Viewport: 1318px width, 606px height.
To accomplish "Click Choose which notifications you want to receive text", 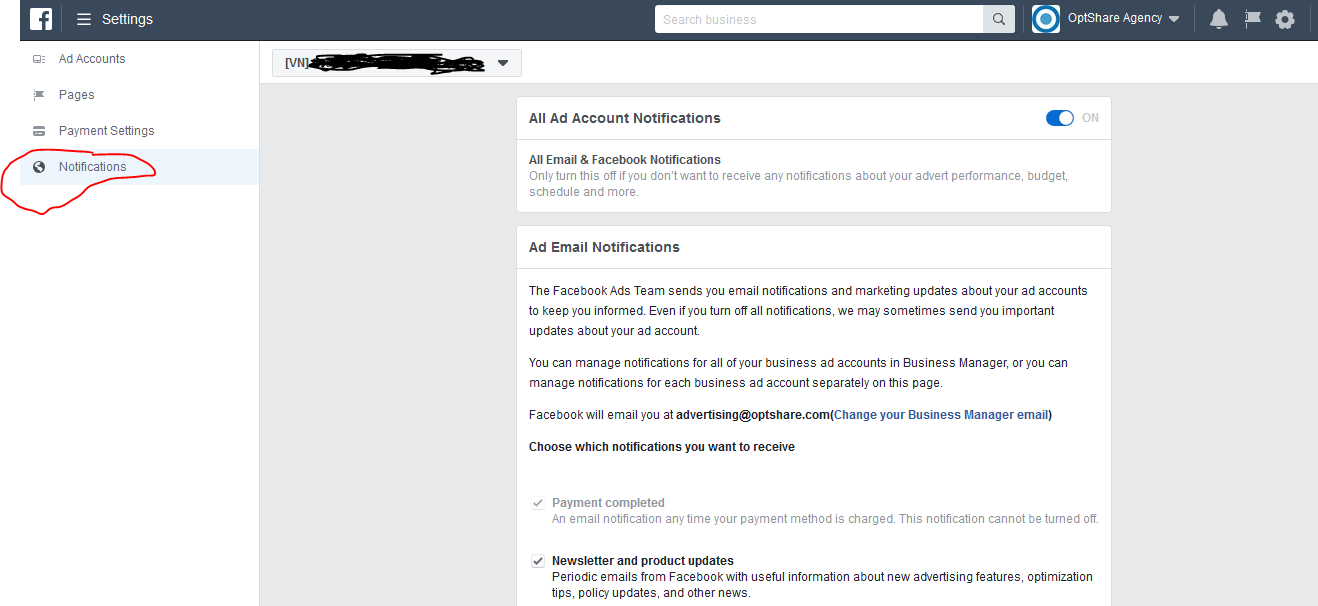I will [x=662, y=447].
